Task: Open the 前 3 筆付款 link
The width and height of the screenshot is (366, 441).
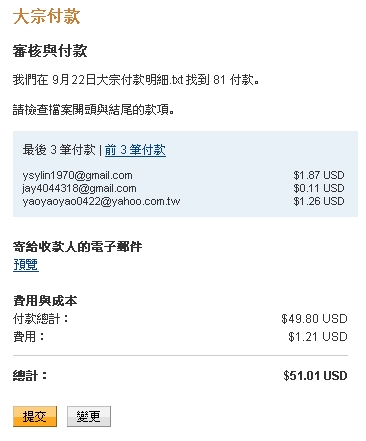Action: (135, 150)
